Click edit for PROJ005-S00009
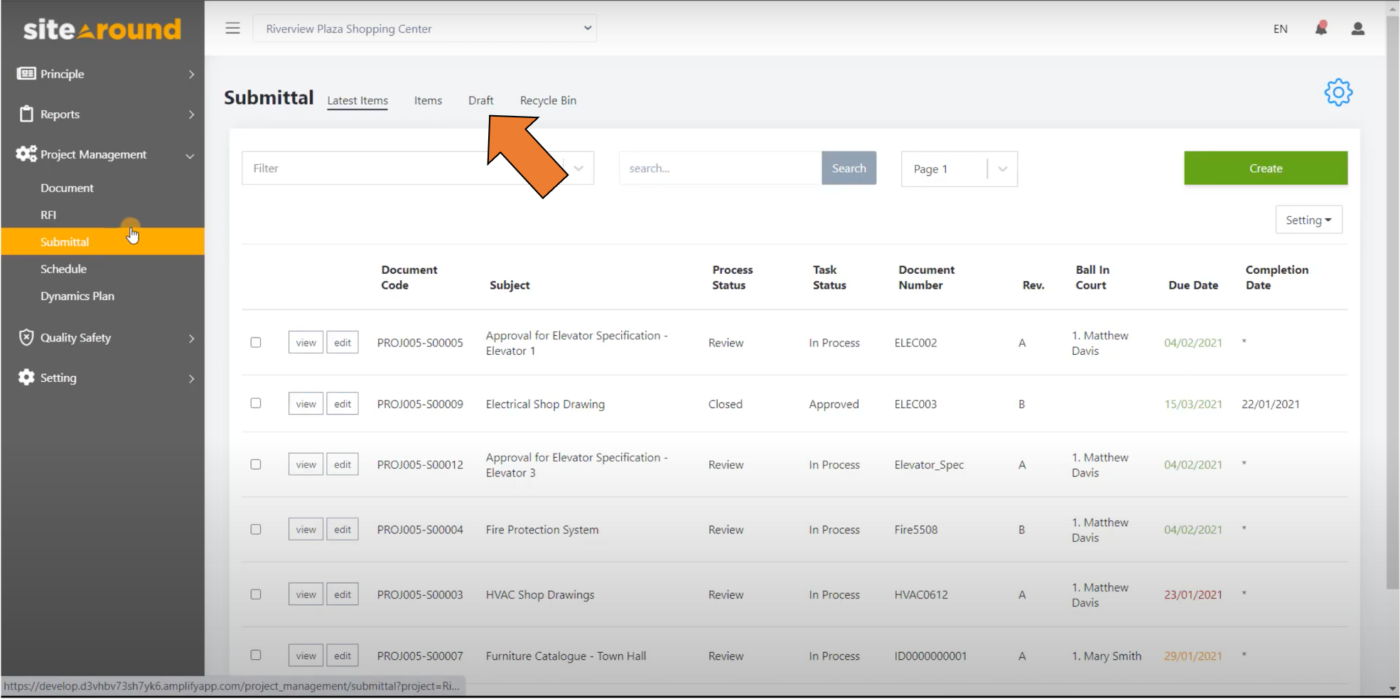This screenshot has height=699, width=1400. 342,404
